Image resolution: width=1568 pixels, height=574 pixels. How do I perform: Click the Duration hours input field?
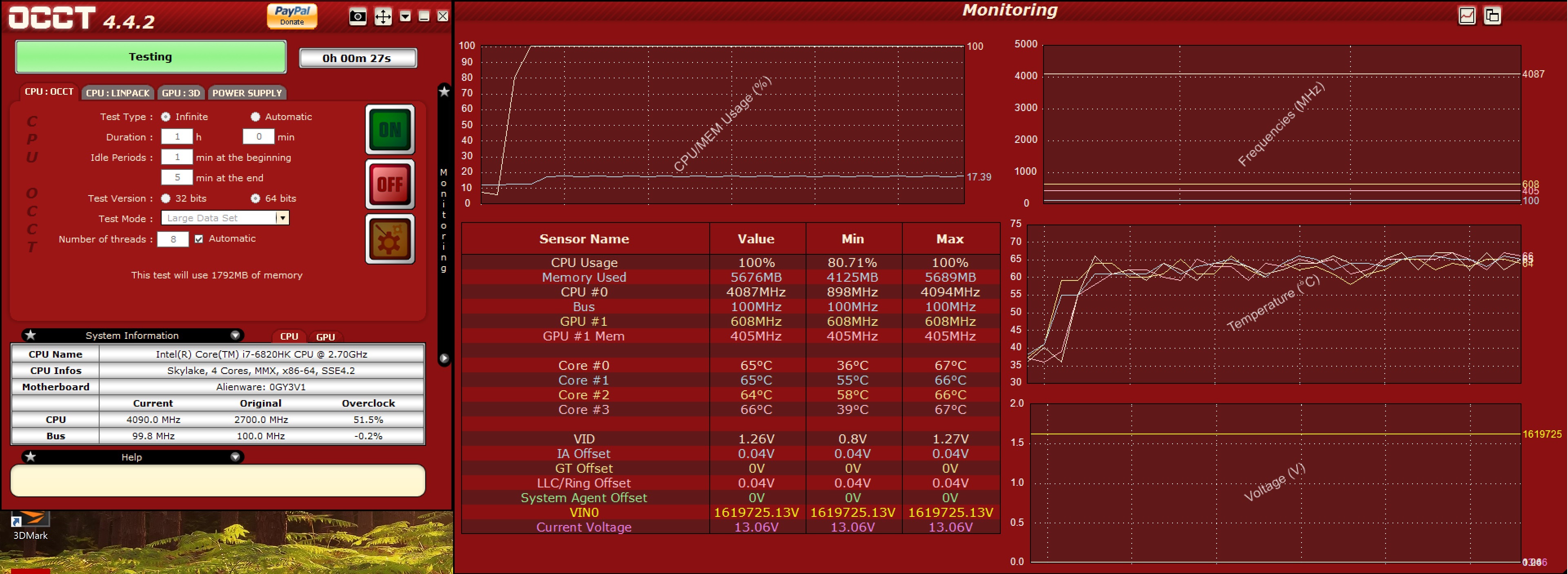[x=177, y=136]
